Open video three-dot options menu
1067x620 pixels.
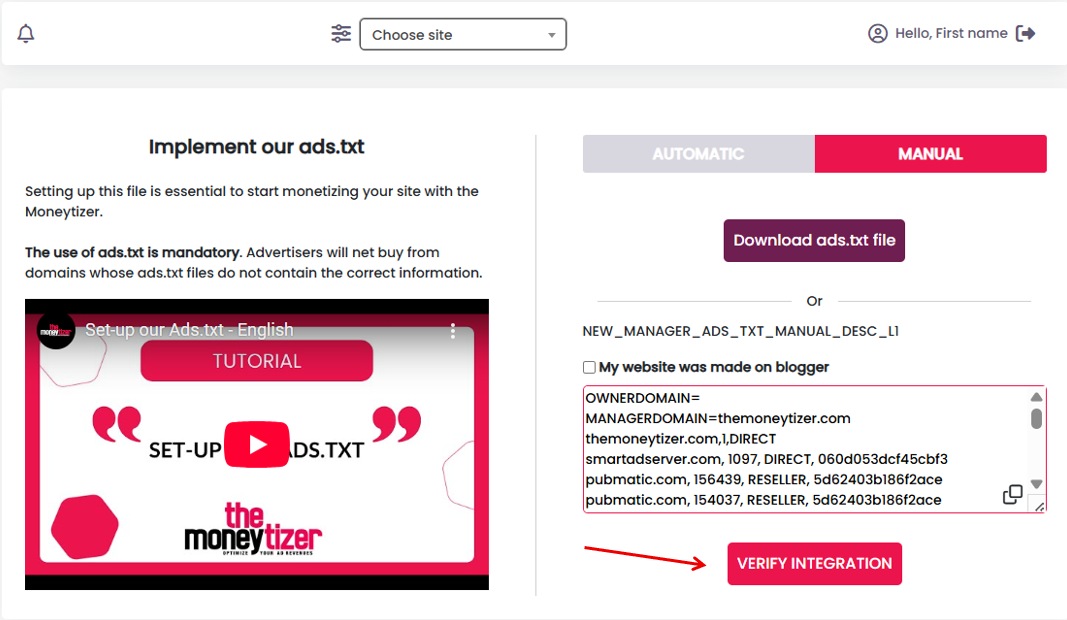point(453,331)
